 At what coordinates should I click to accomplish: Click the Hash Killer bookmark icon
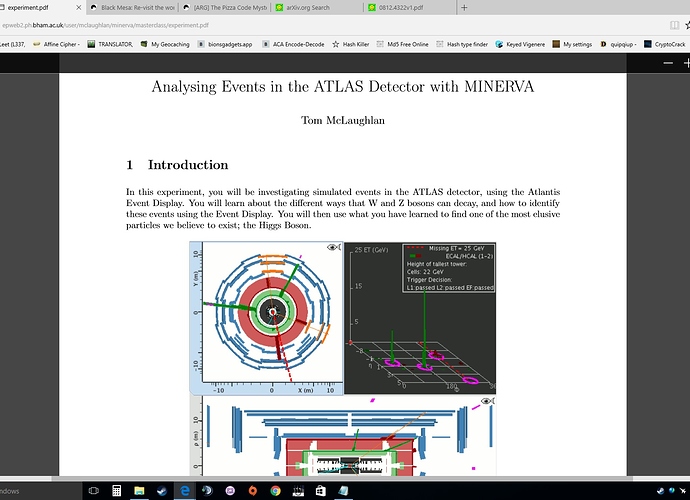(334, 44)
